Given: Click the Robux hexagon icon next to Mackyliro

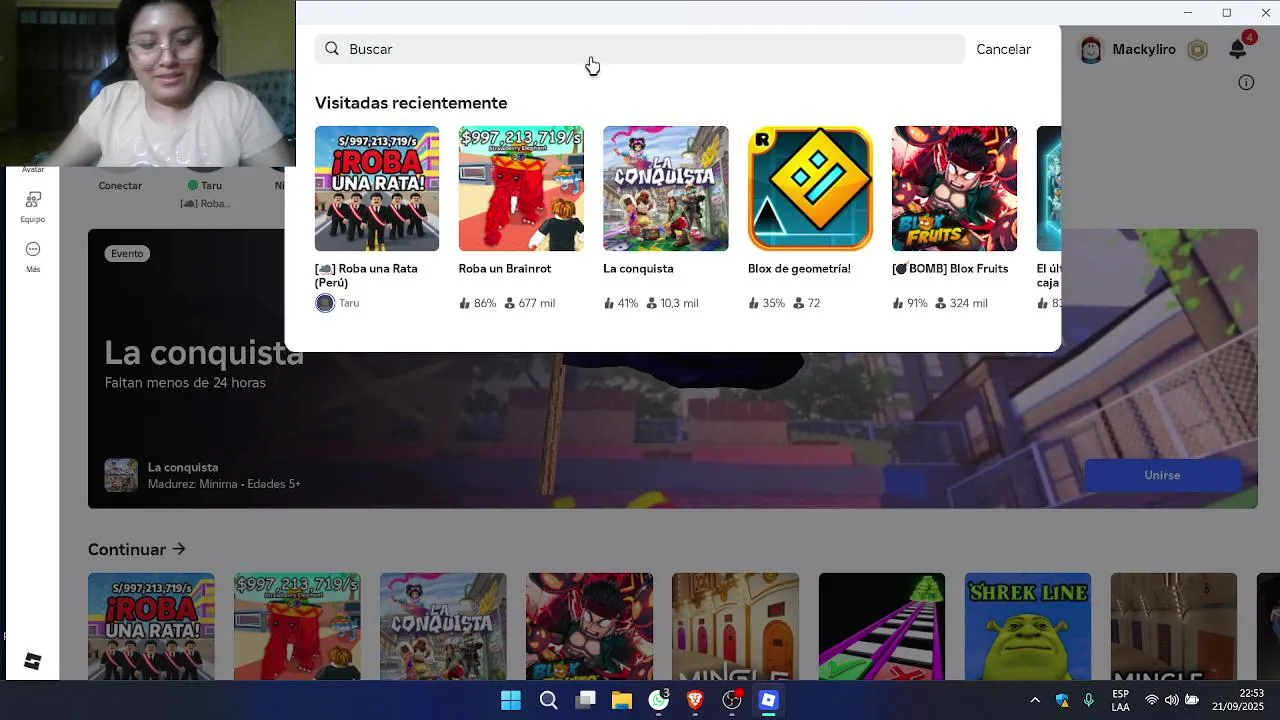Looking at the screenshot, I should 1197,50.
